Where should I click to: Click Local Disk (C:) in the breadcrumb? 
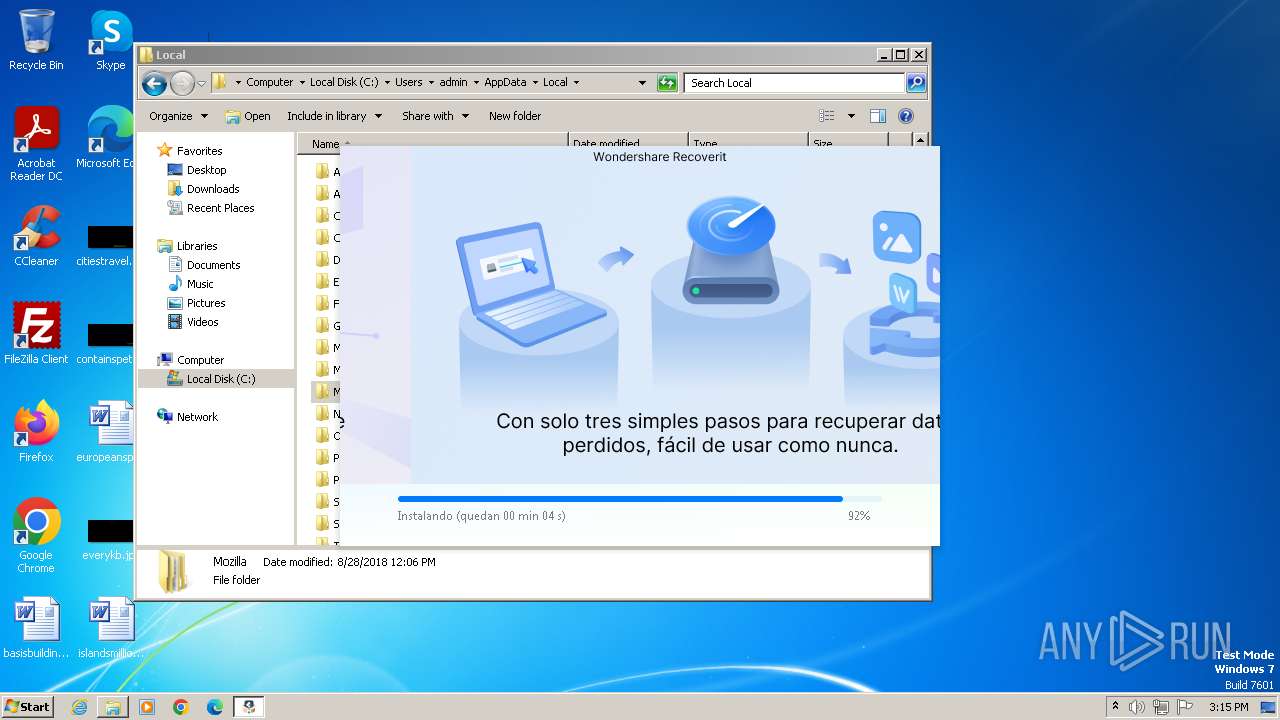click(x=344, y=83)
